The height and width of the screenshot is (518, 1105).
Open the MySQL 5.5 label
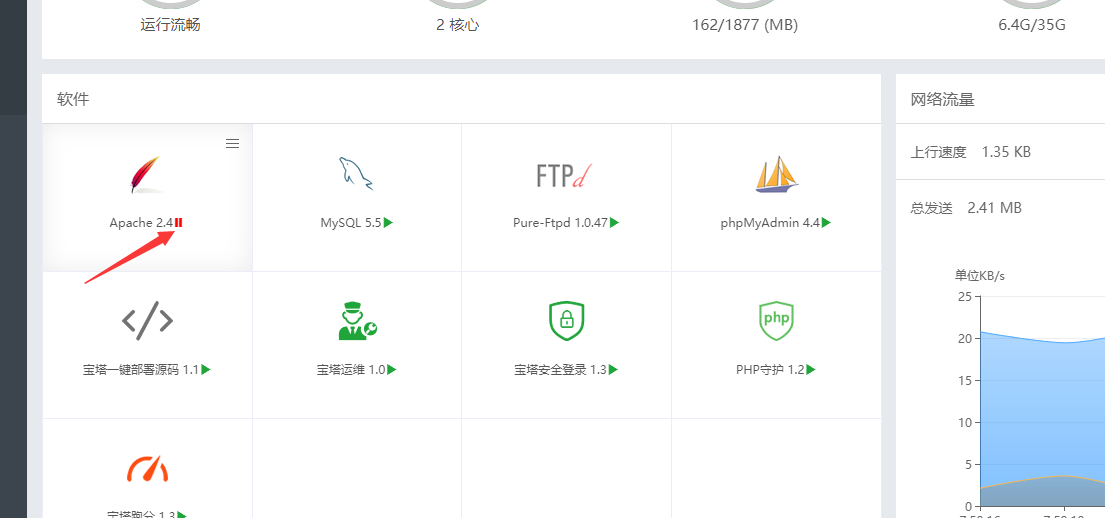tap(351, 223)
